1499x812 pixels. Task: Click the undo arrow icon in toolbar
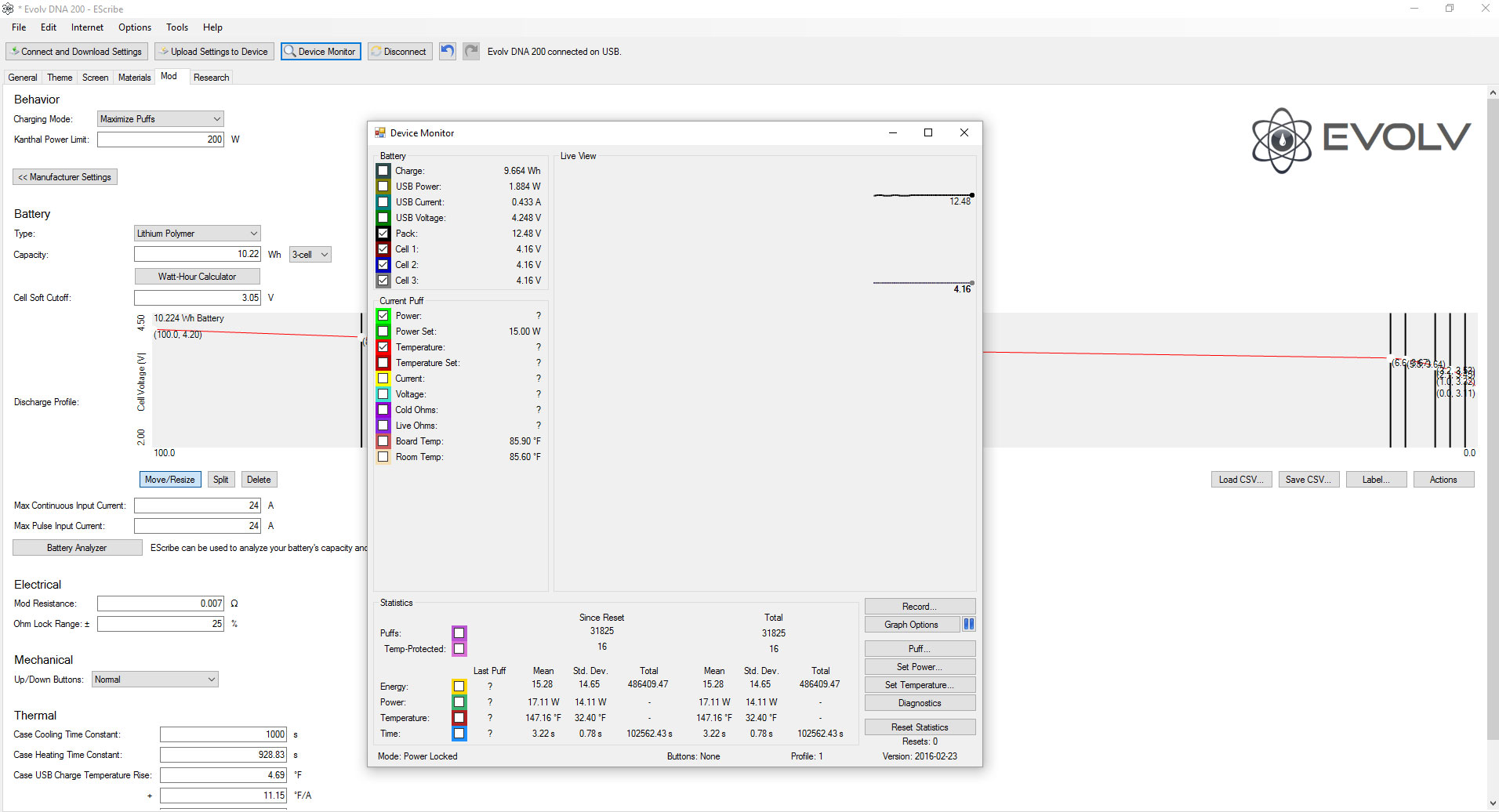(447, 52)
